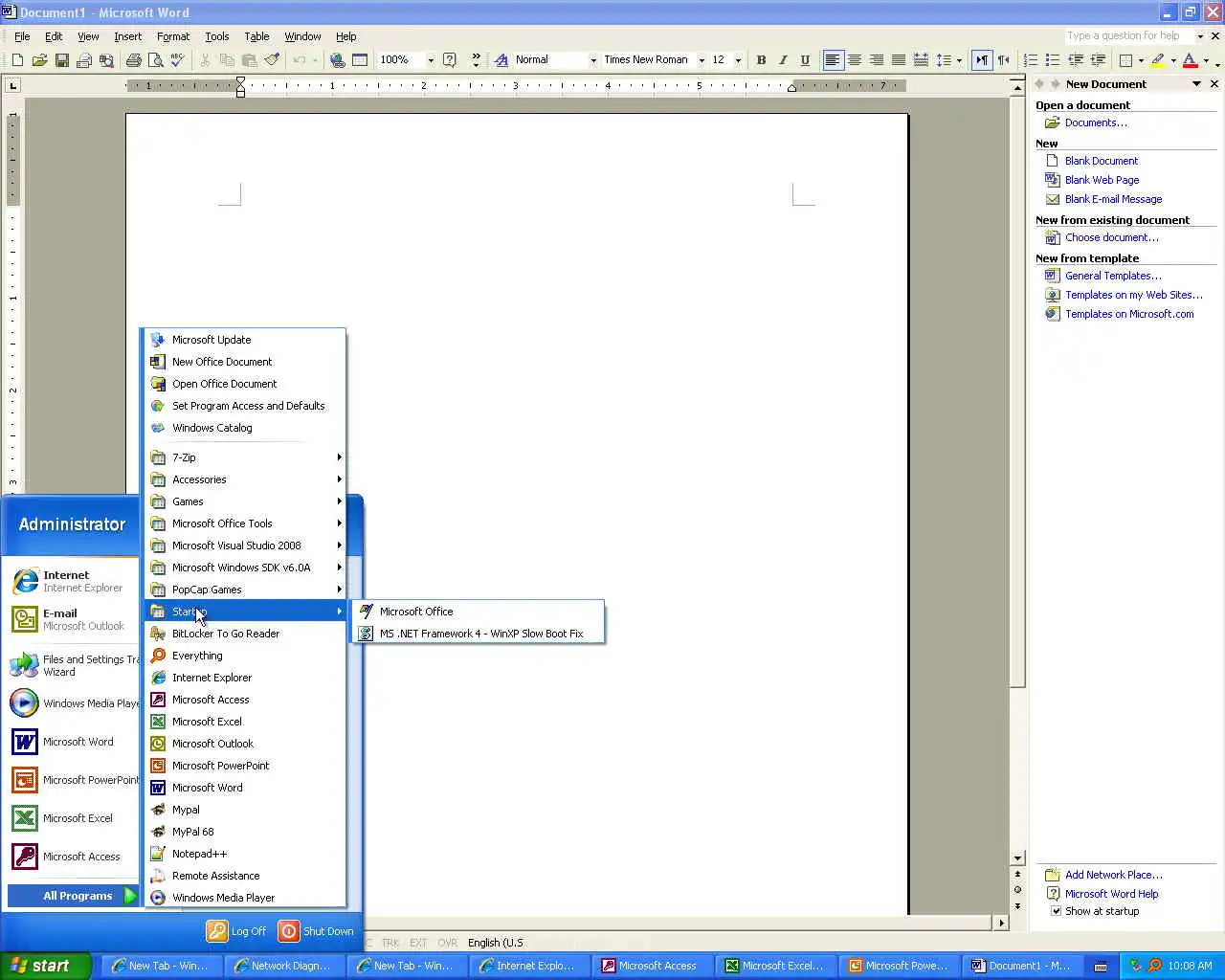Click the Shut Down button

point(317,931)
